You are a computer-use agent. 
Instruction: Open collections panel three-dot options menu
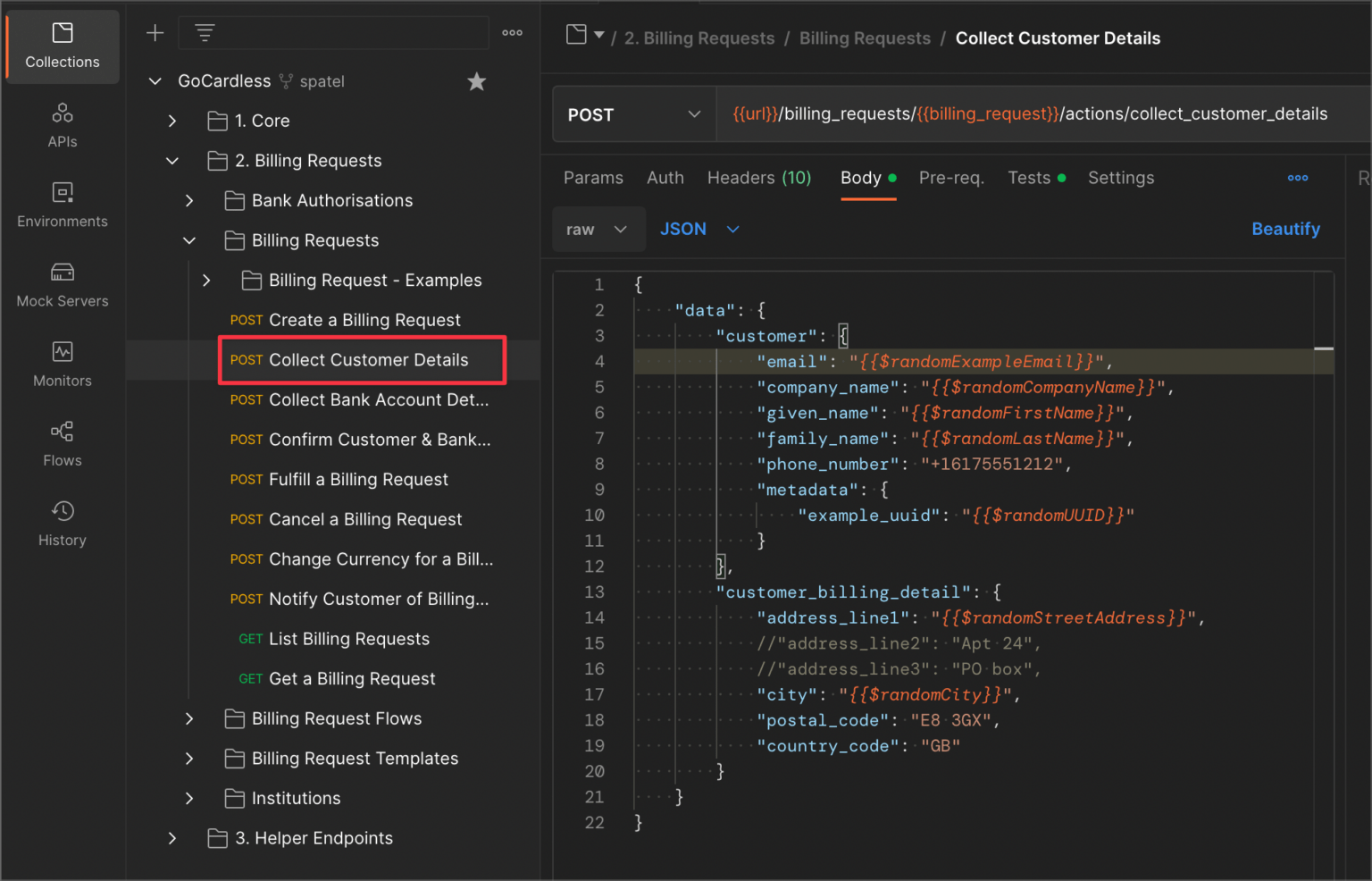[x=513, y=33]
